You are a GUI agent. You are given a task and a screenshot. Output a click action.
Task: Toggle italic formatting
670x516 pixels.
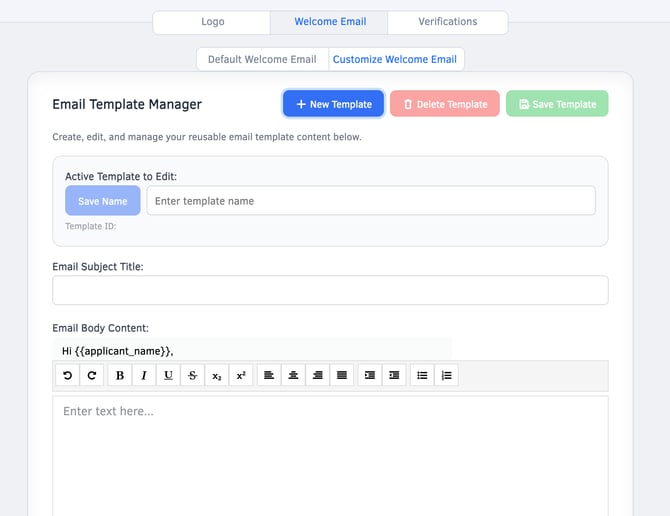click(x=144, y=375)
